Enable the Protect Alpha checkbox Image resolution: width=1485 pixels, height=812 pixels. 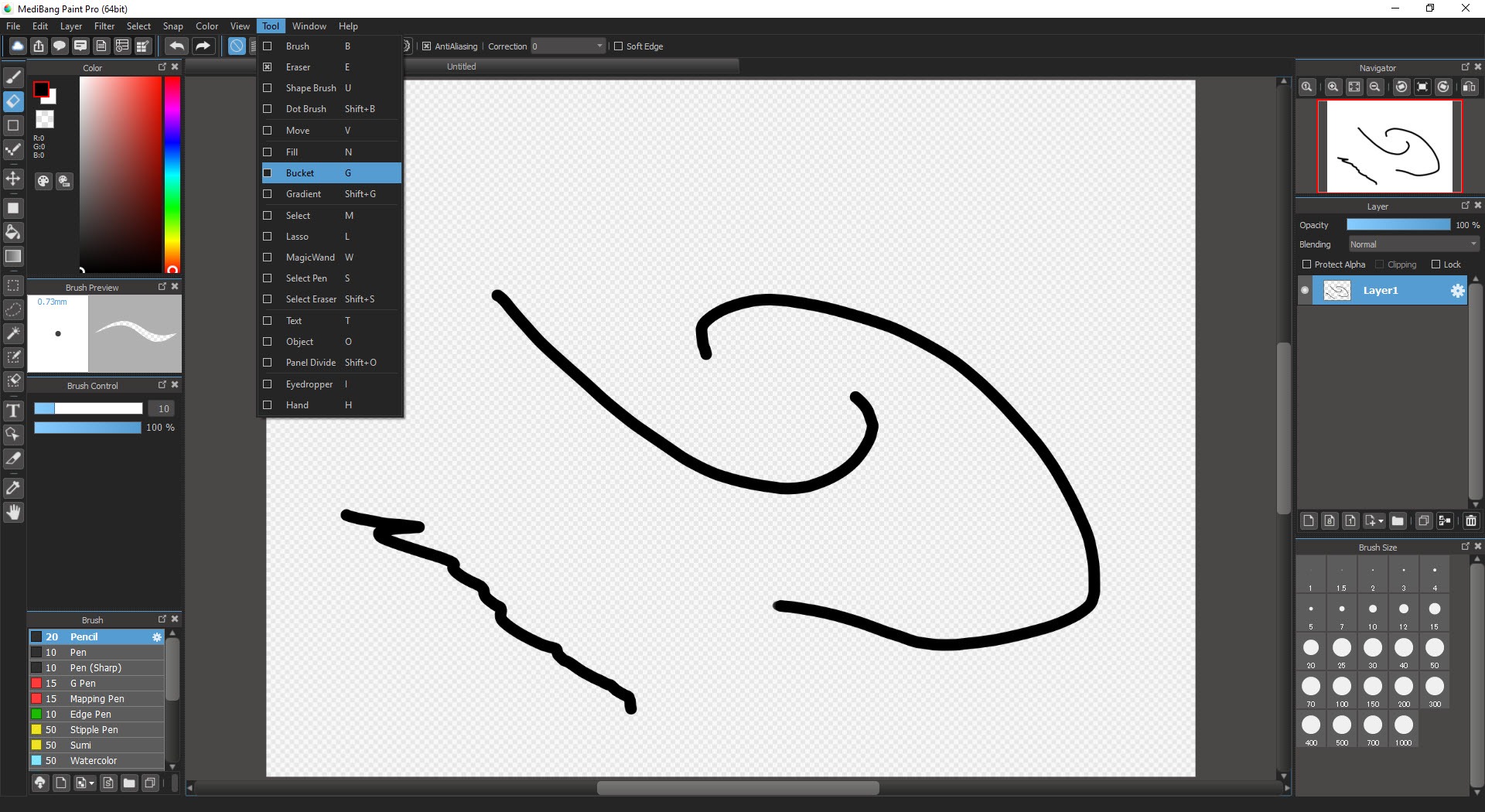tap(1307, 264)
